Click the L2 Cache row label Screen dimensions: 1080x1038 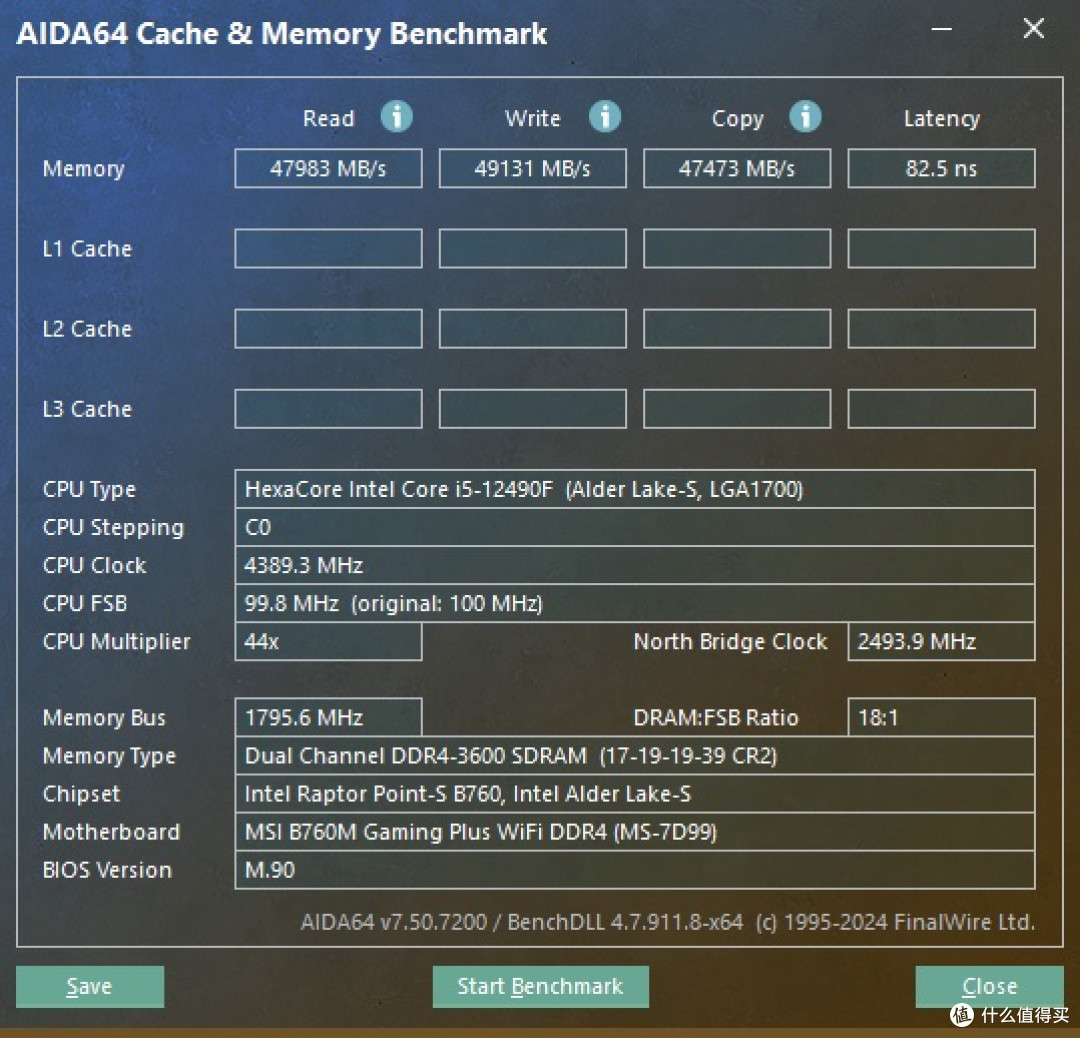click(87, 329)
